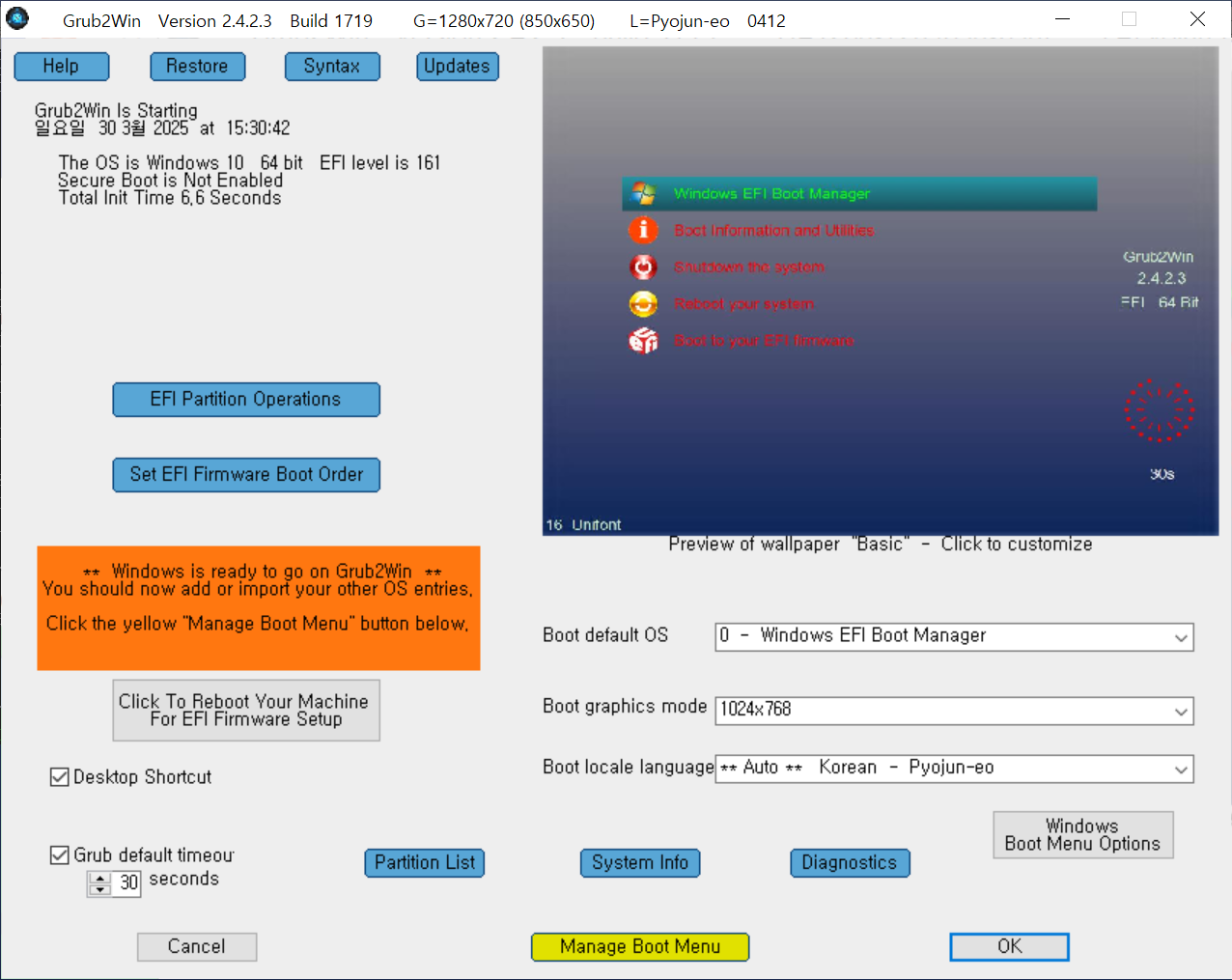The image size is (1232, 980).
Task: Click the EFI firmware dice icon in preview
Action: tap(643, 341)
